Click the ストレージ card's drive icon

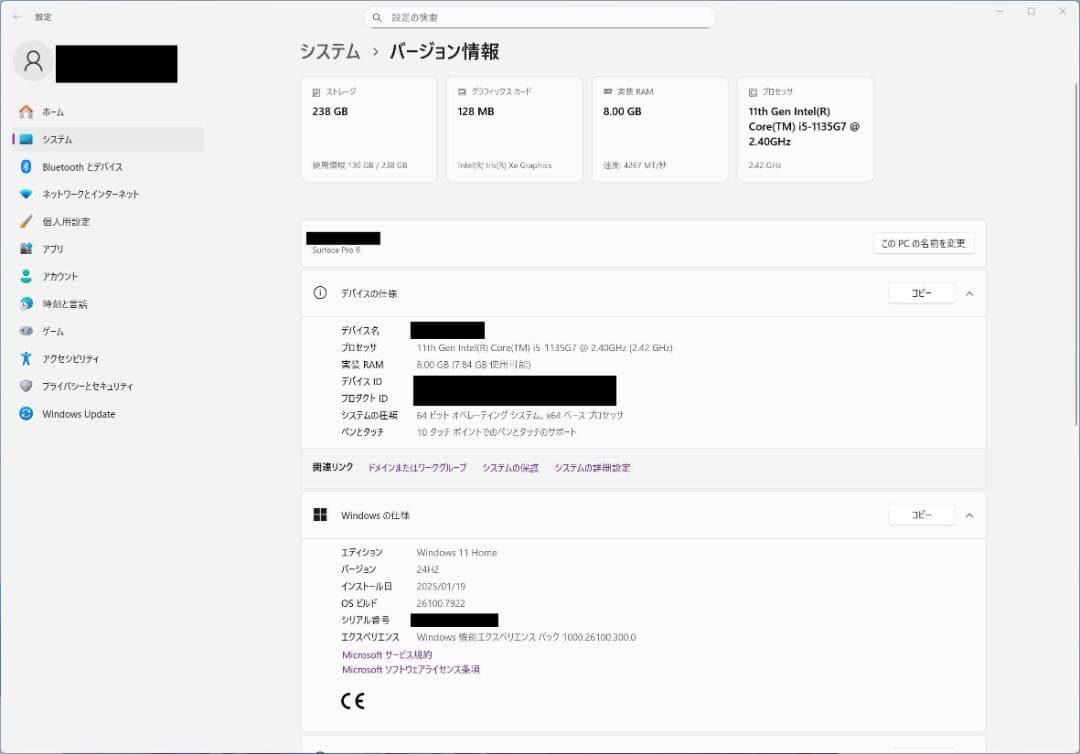coord(316,92)
